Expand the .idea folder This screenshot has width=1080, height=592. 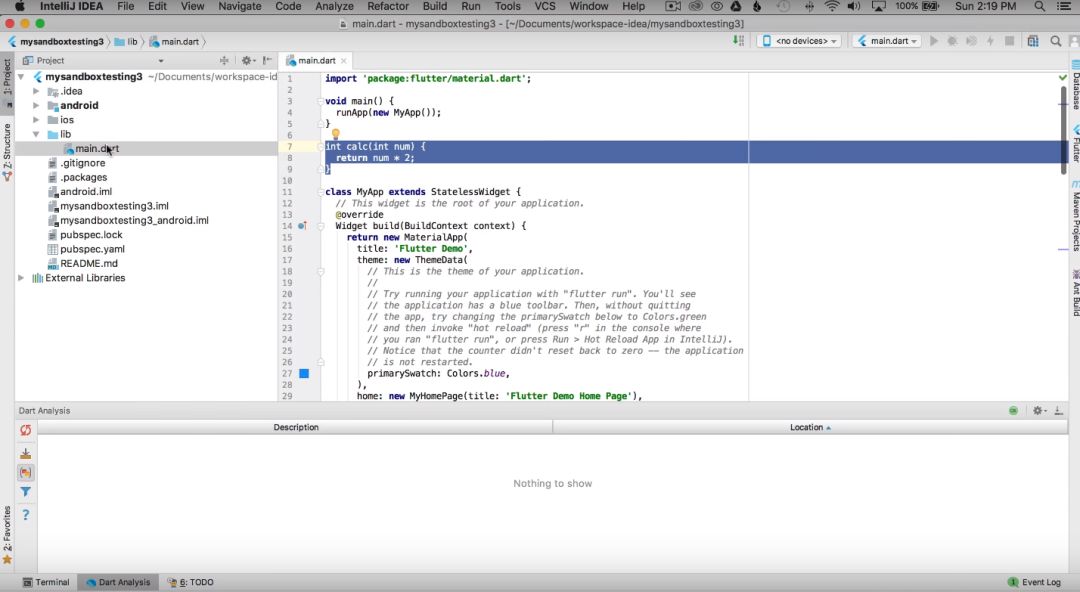coord(36,91)
